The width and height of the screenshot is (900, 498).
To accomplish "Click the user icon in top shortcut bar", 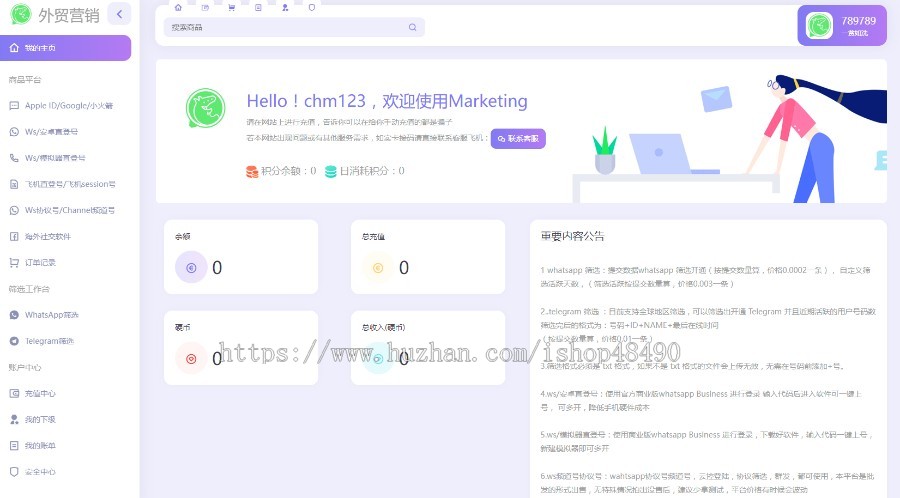I will [x=285, y=7].
